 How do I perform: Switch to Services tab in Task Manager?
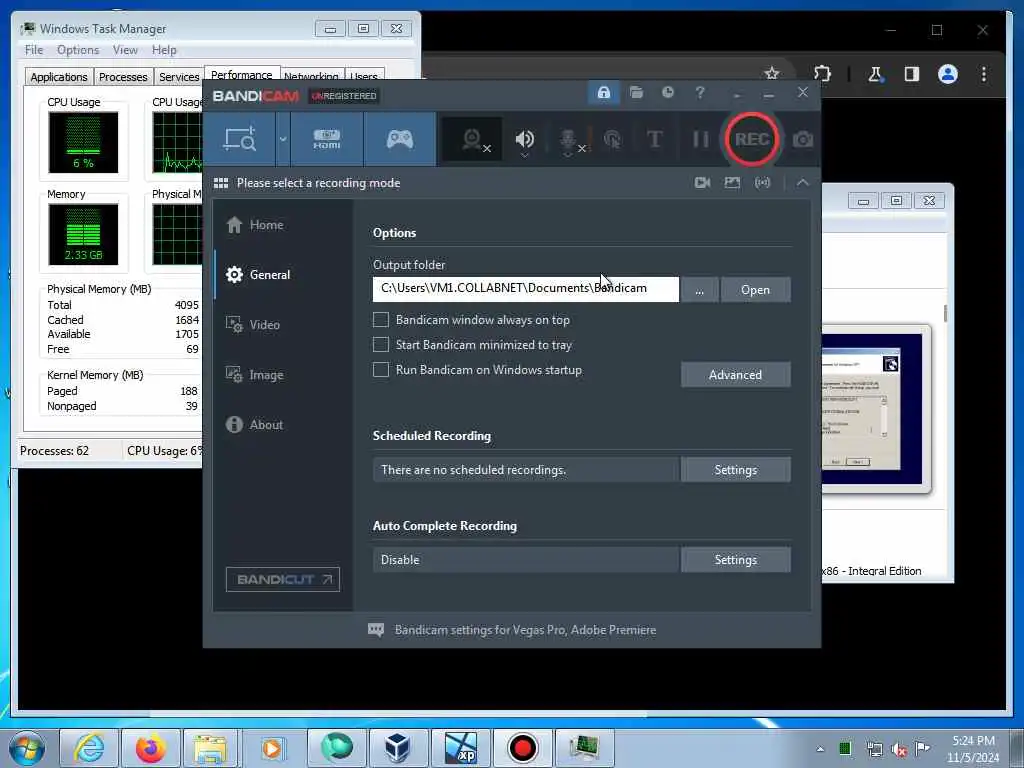(x=179, y=77)
